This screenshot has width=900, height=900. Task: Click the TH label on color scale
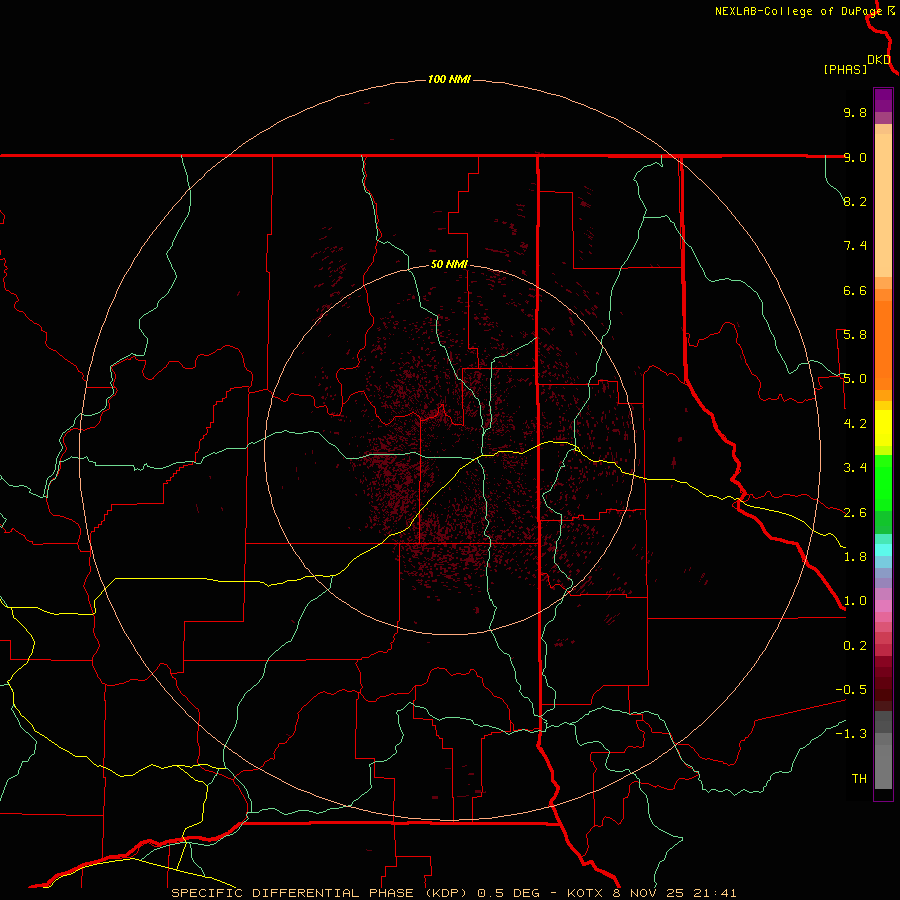click(x=859, y=779)
